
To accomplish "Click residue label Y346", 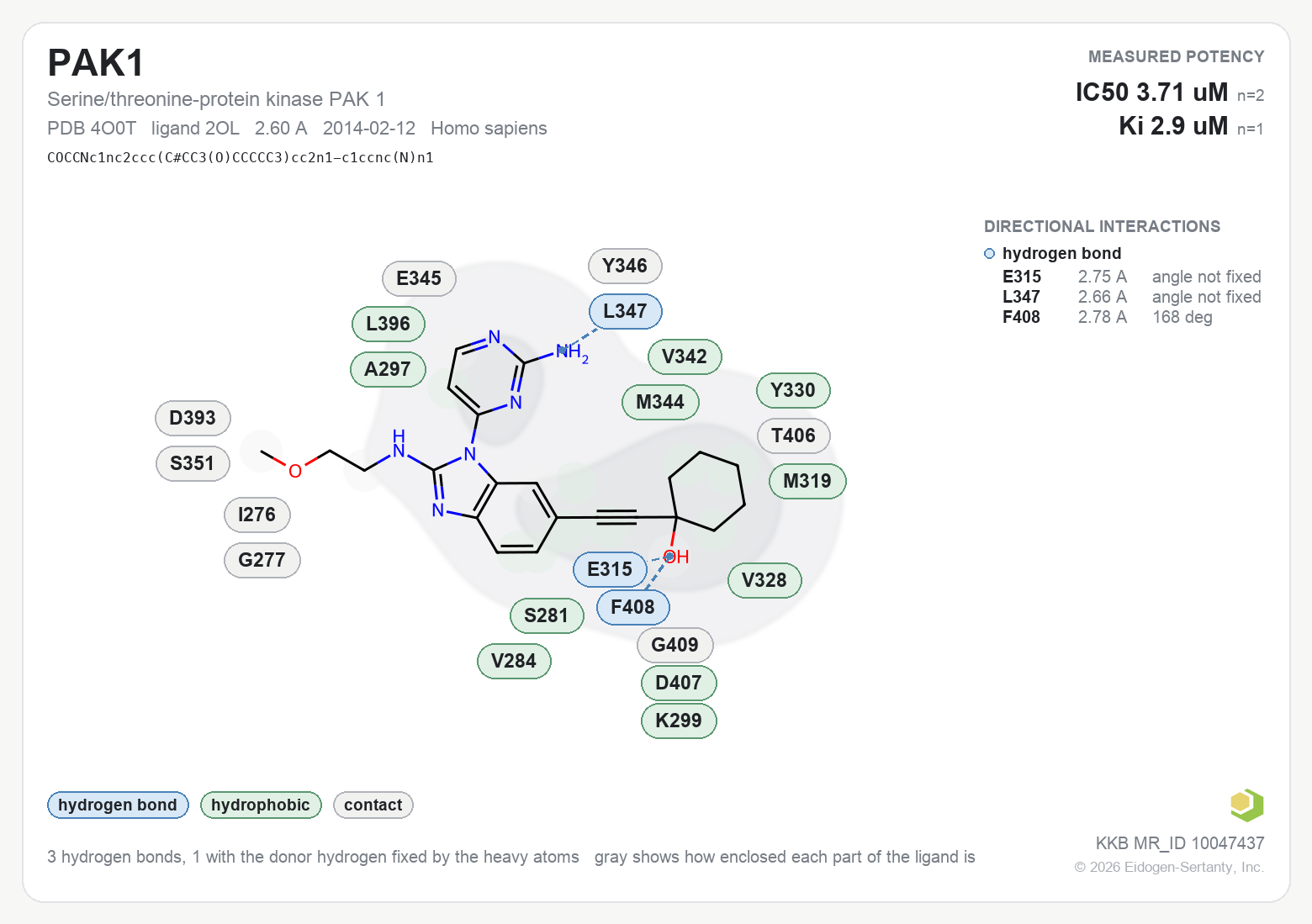I will tap(625, 266).
